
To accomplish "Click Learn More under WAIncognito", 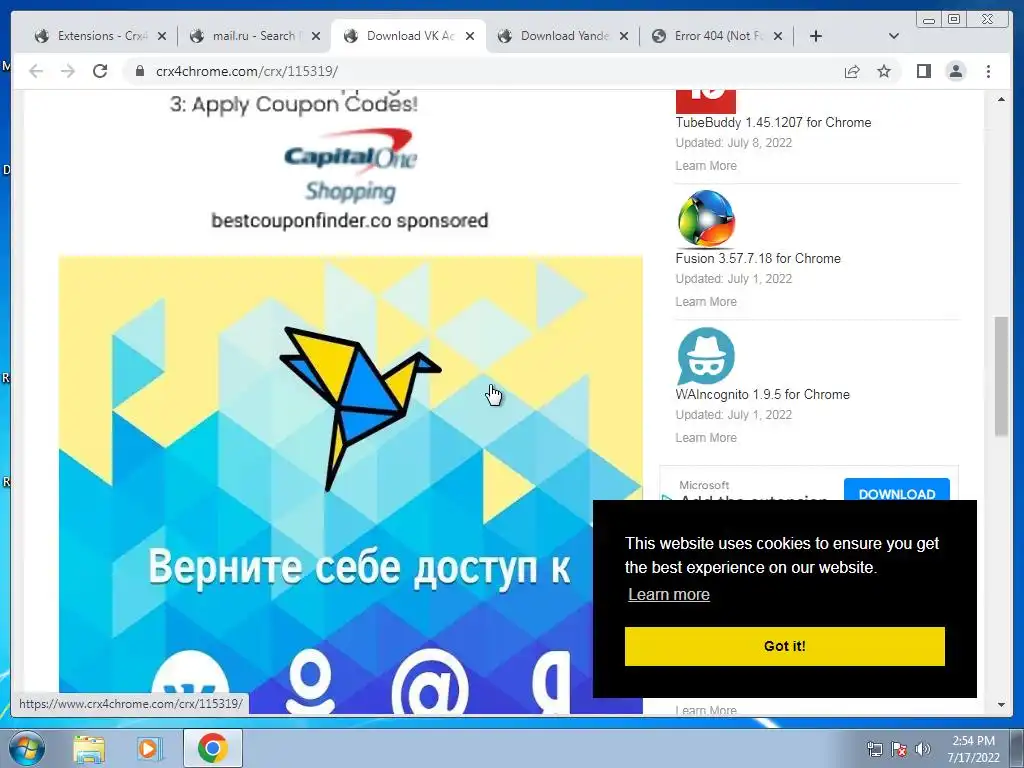I will (x=706, y=438).
